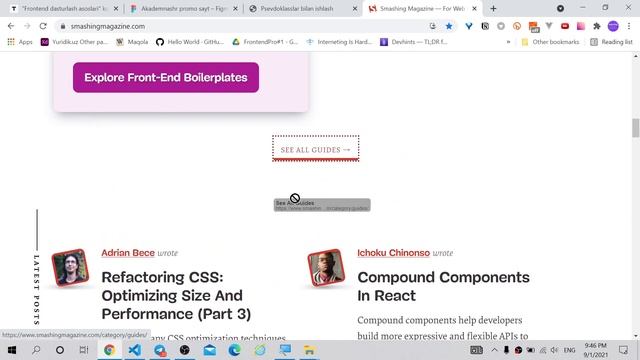The image size is (640, 360).
Task: Close the Akademnashr Figma tab
Action: (236, 9)
